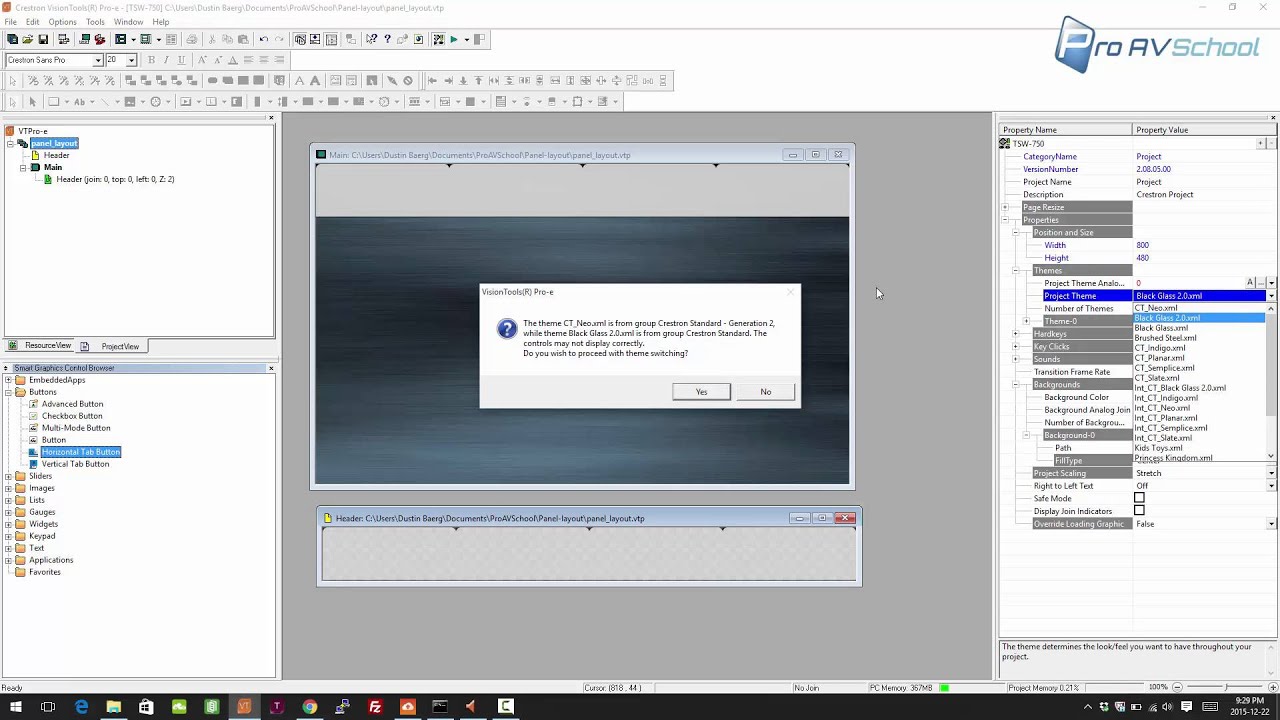The height and width of the screenshot is (720, 1280).
Task: Select panel_layout in the project tree
Action: coord(54,143)
